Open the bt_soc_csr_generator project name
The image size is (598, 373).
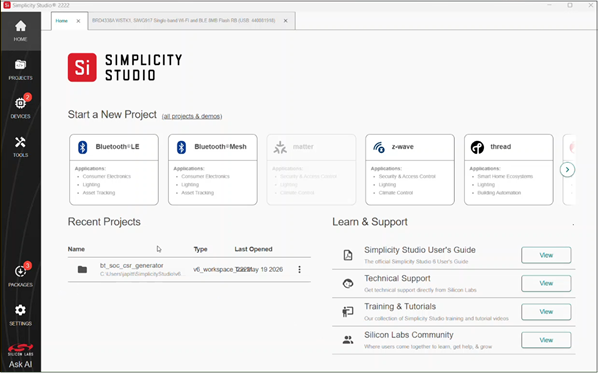click(132, 265)
